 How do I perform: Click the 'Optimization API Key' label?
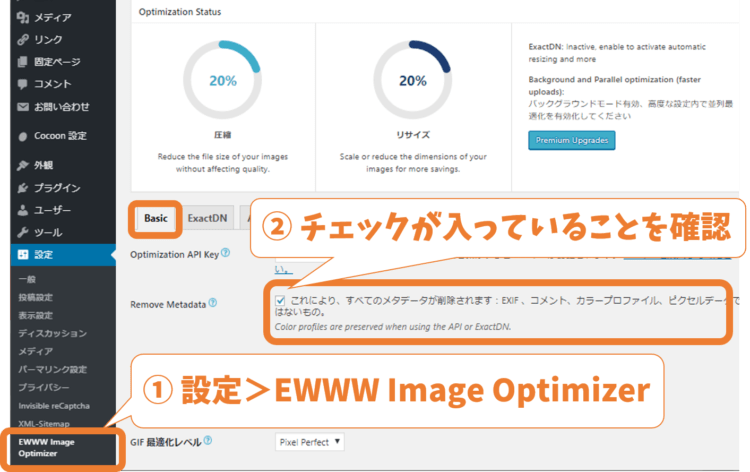pyautogui.click(x=175, y=255)
